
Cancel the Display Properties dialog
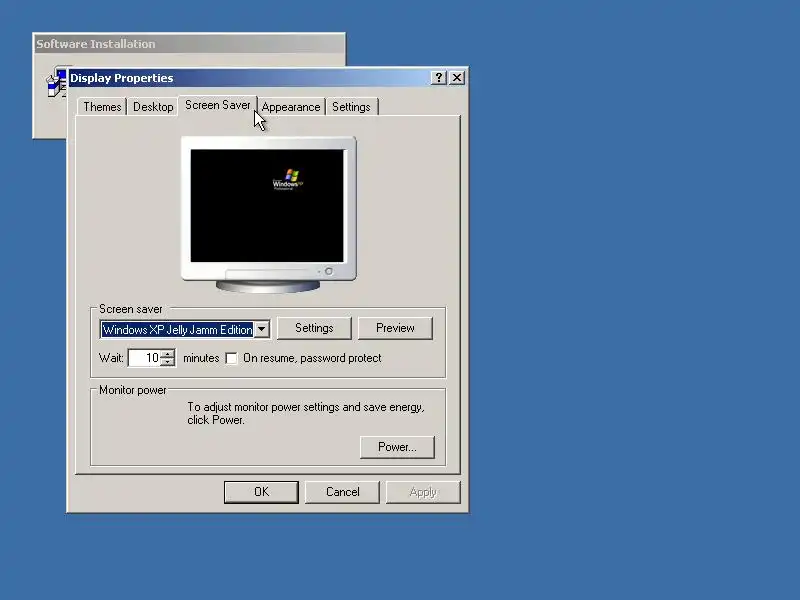tap(342, 492)
